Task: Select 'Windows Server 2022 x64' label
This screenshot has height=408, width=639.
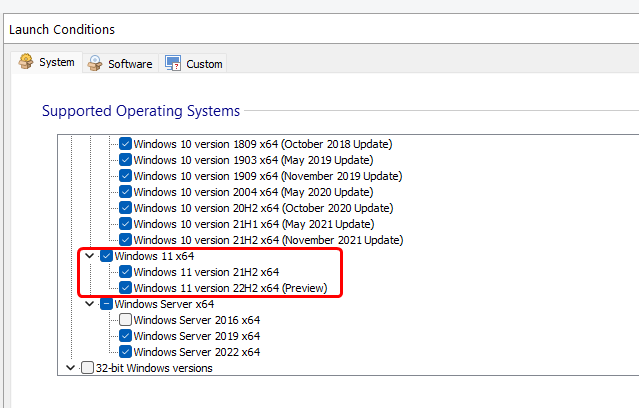Action: click(197, 352)
